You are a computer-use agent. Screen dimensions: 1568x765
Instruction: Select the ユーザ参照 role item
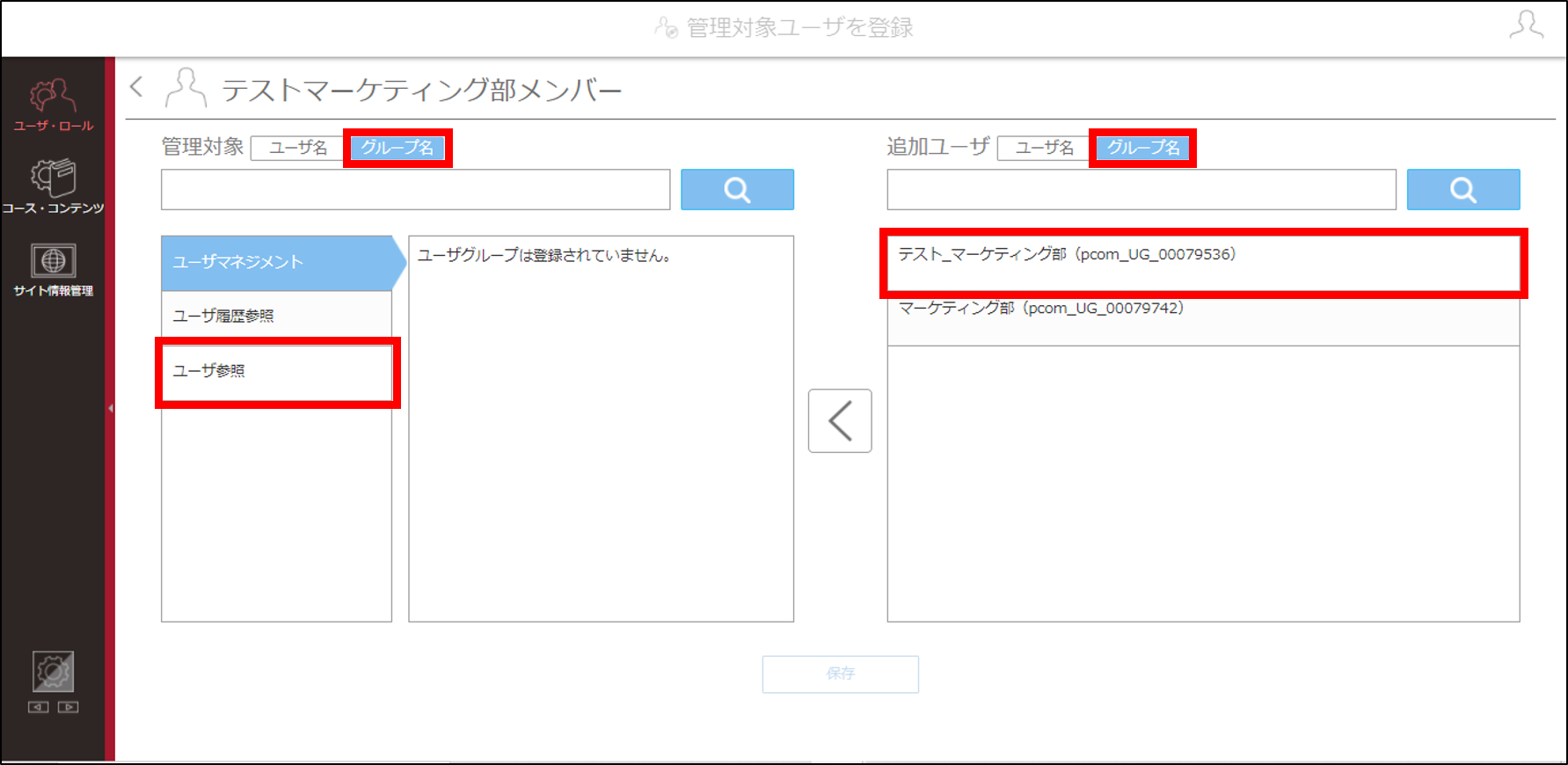[277, 371]
